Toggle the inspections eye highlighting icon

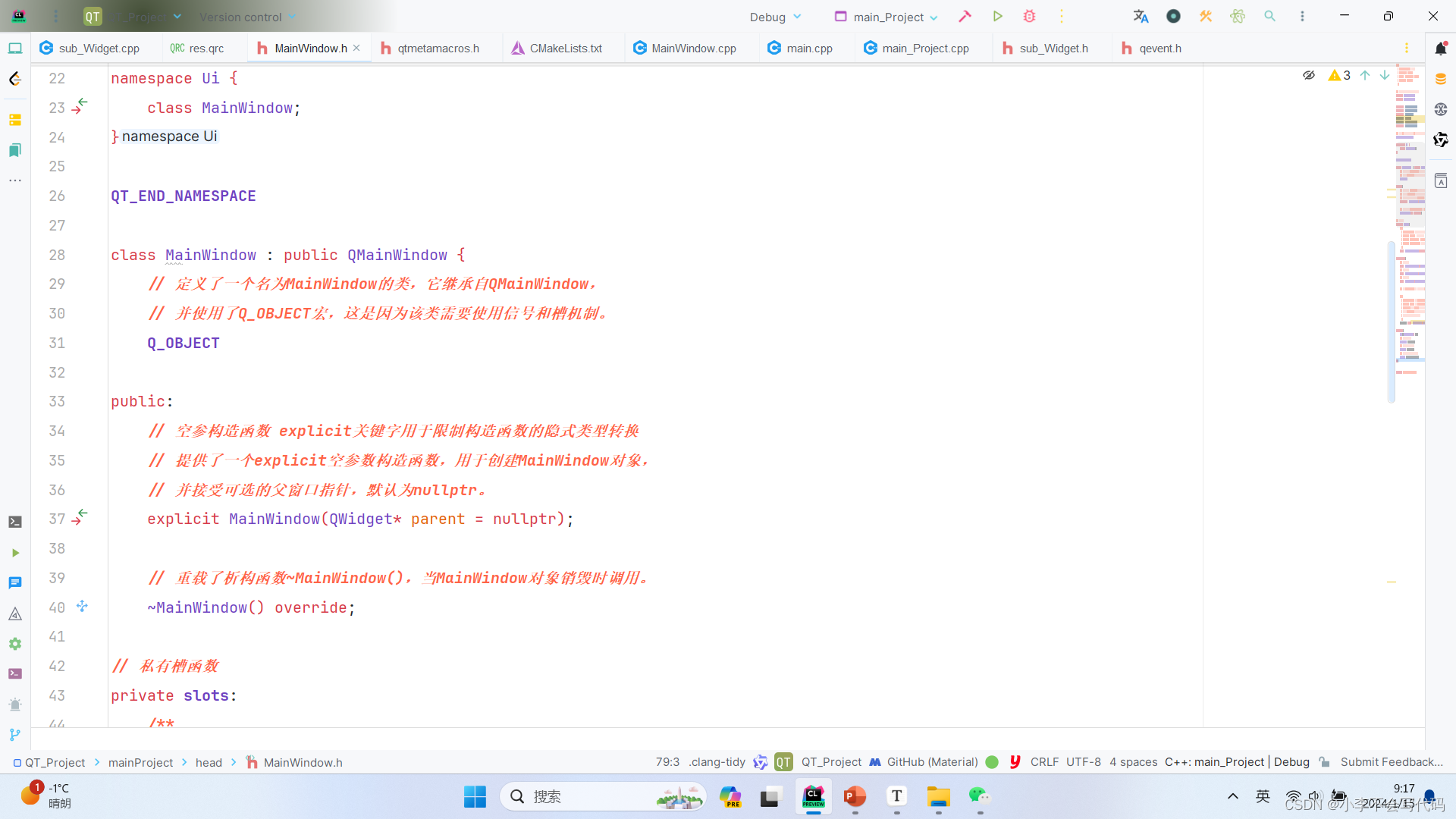[1309, 75]
